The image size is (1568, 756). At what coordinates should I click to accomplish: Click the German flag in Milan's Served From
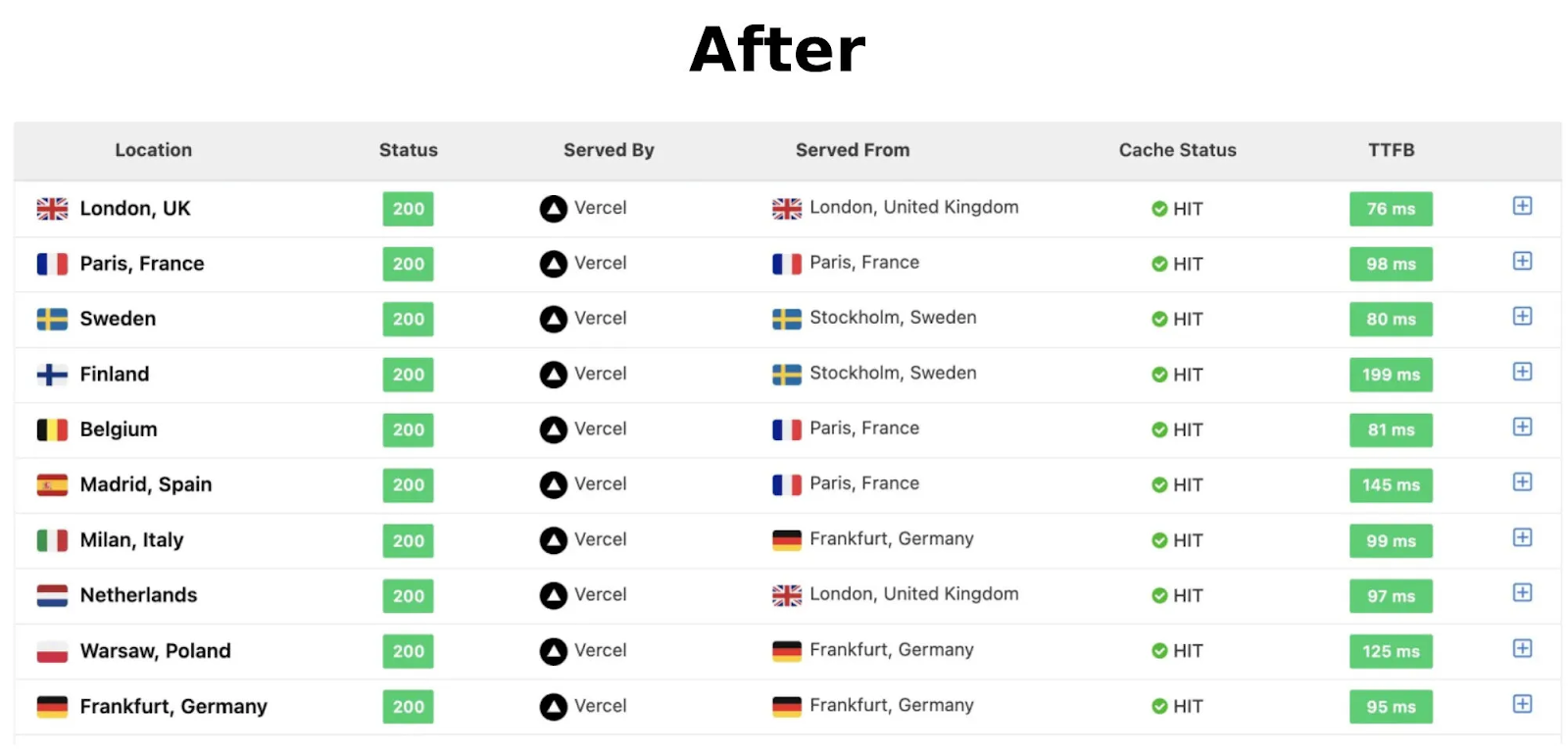787,539
